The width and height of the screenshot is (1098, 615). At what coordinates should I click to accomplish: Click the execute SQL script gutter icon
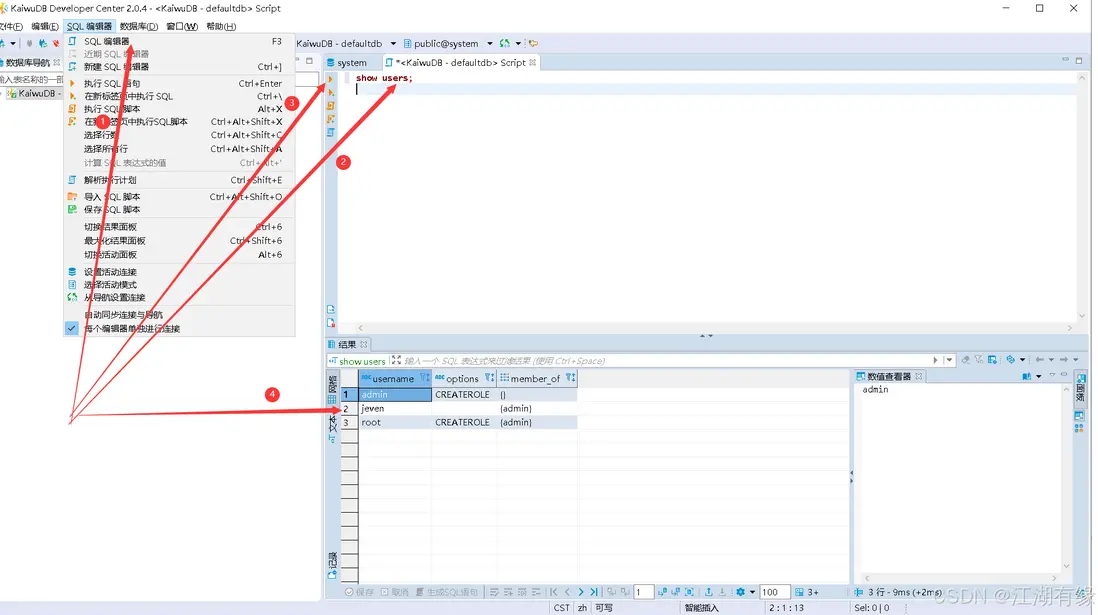[331, 106]
